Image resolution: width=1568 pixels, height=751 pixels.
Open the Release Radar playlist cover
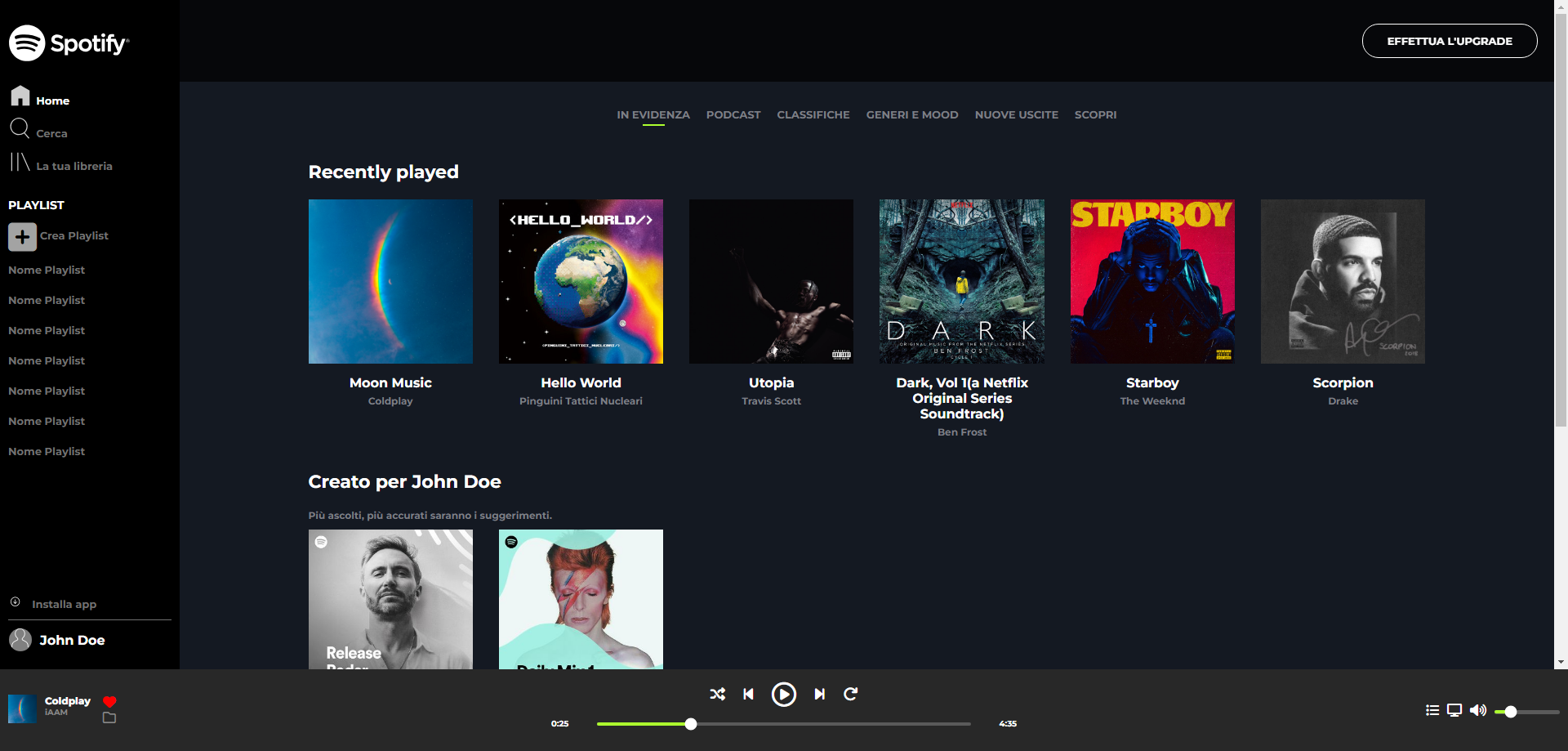click(390, 599)
